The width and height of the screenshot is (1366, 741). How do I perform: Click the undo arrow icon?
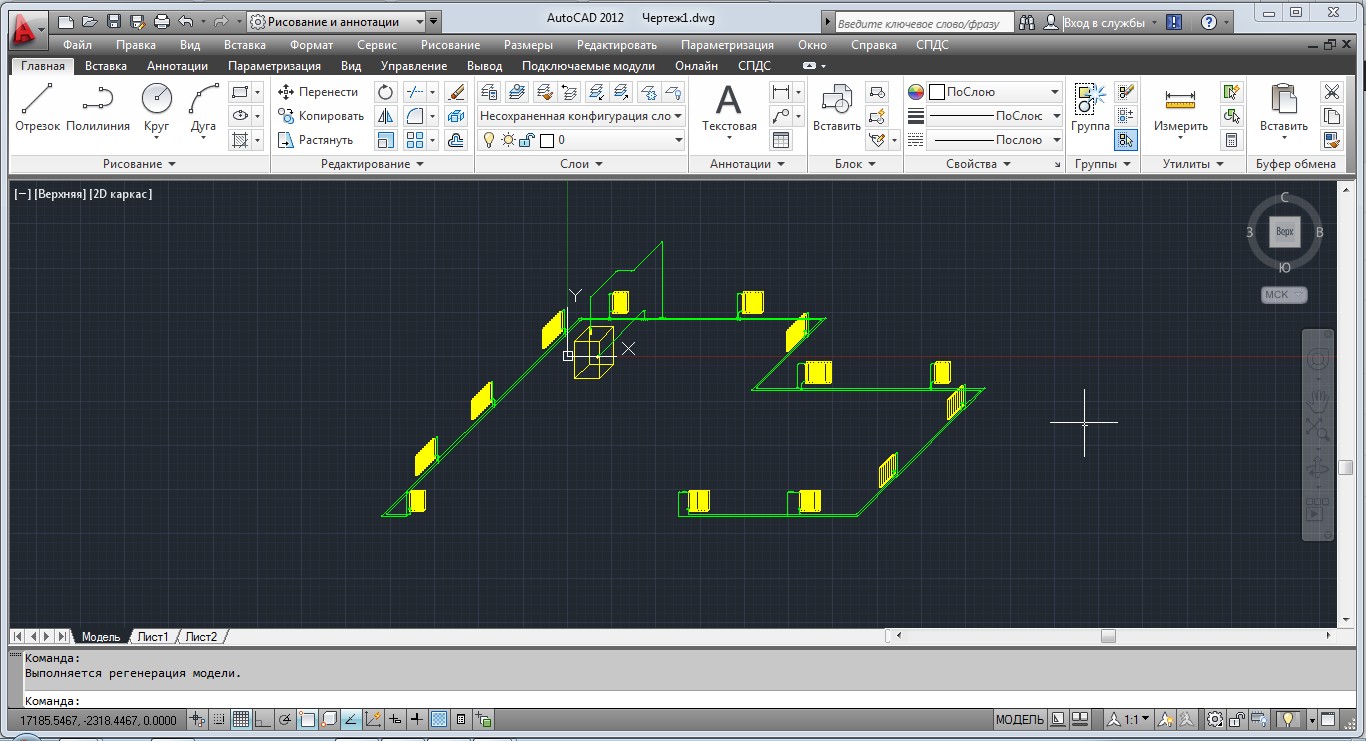click(186, 21)
